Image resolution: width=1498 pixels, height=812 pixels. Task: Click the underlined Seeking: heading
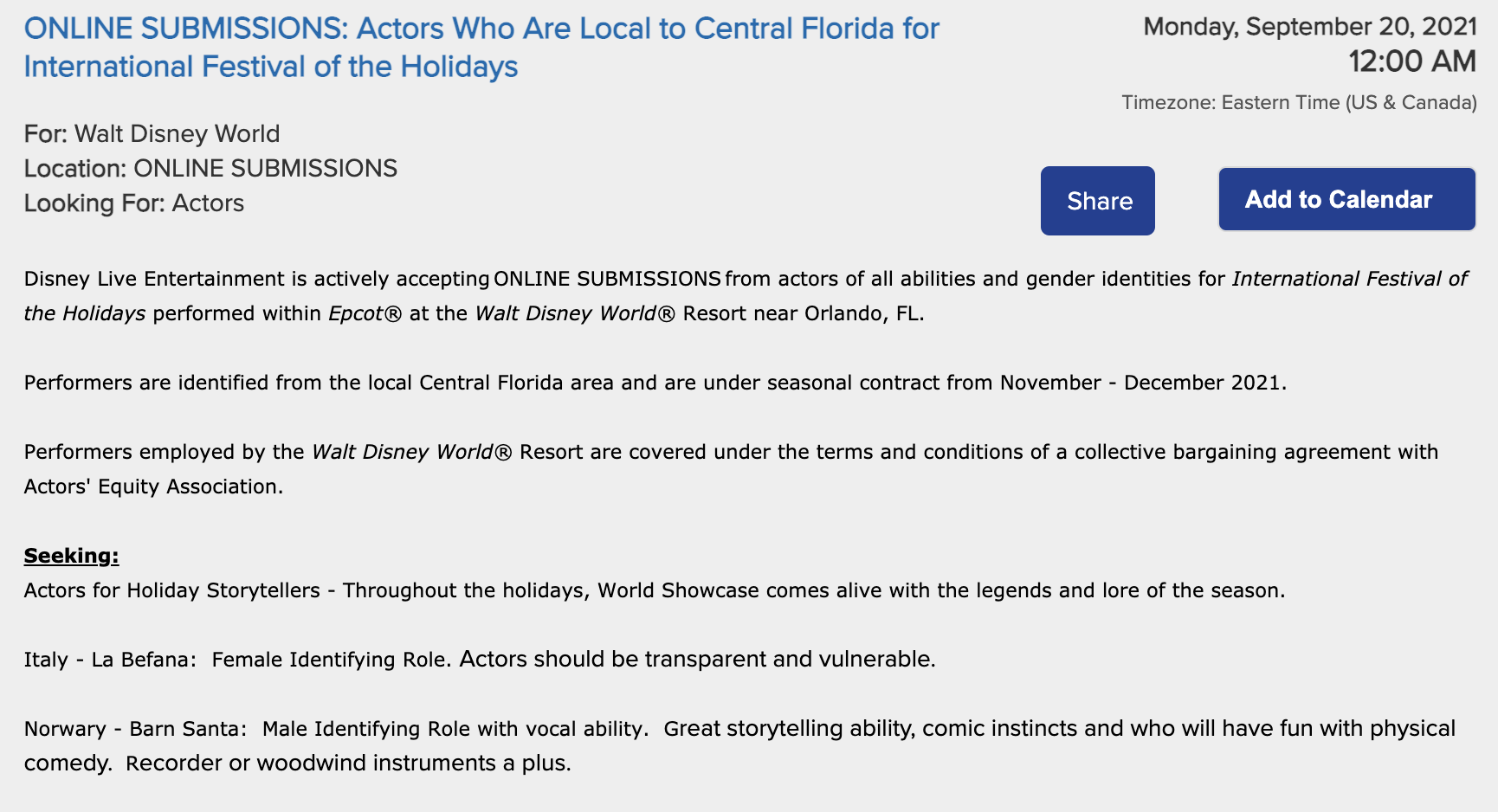pyautogui.click(x=71, y=556)
